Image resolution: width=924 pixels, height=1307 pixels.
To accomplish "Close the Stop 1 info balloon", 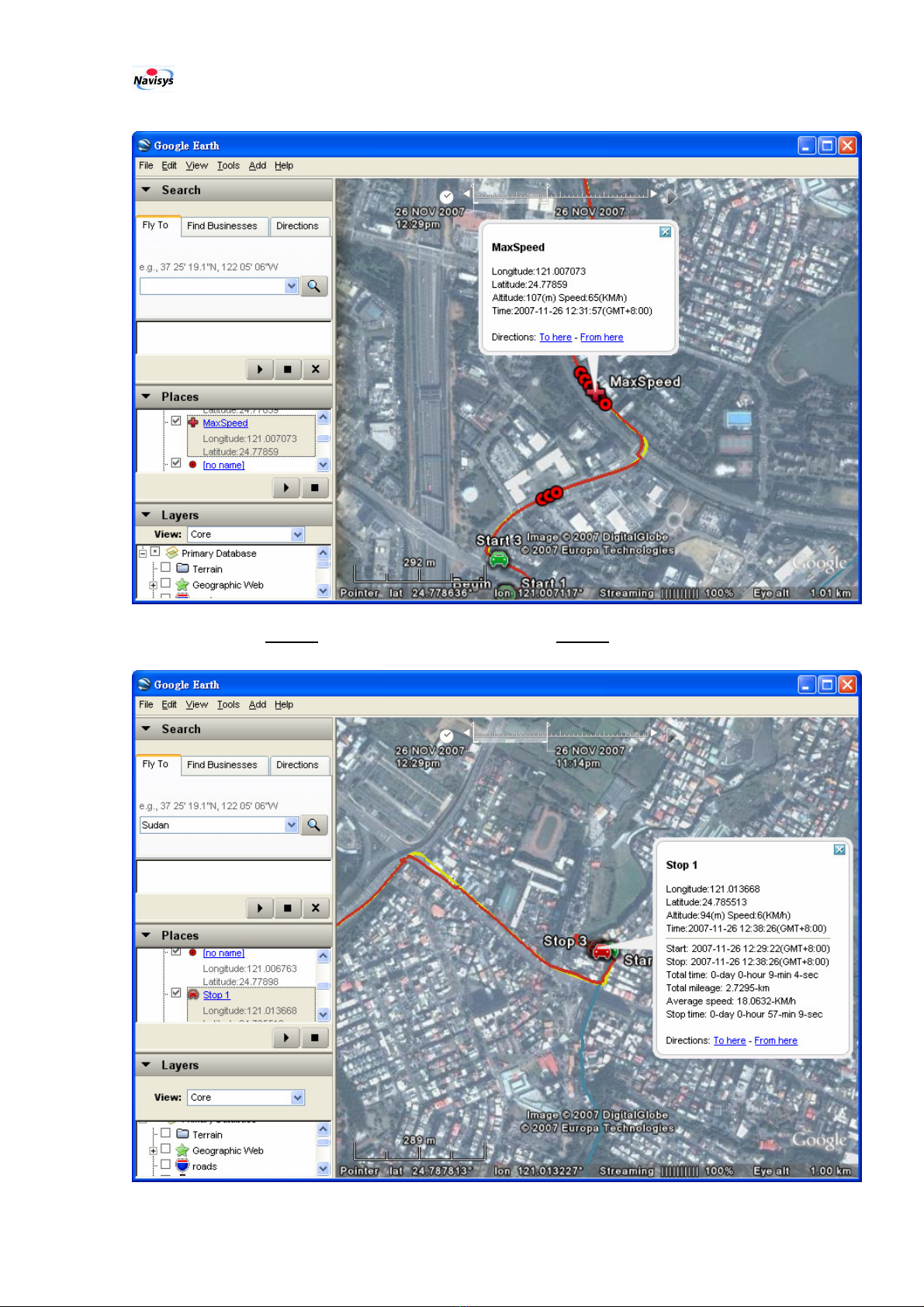I will [x=839, y=849].
